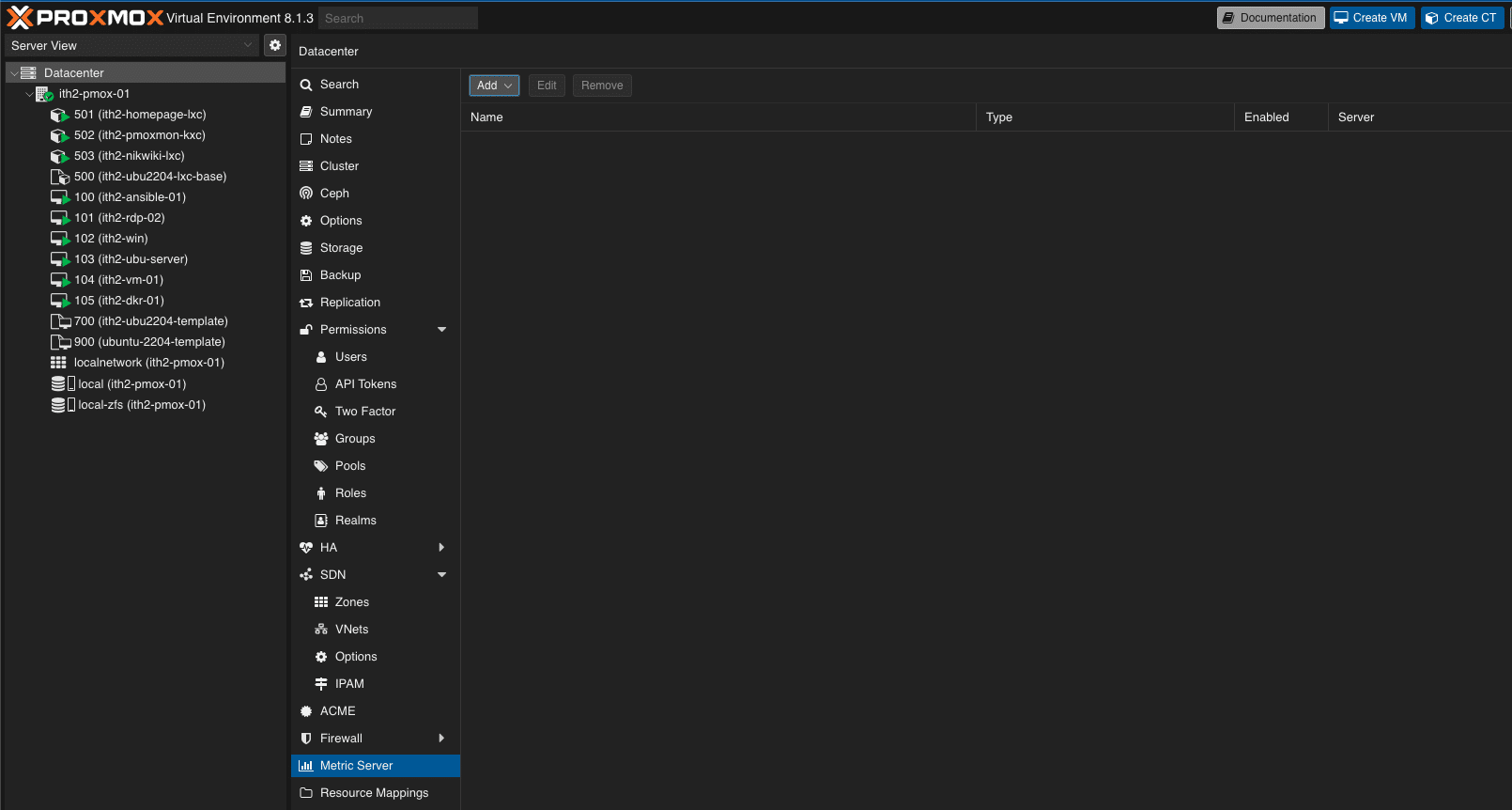Image resolution: width=1512 pixels, height=810 pixels.
Task: Open the Documentation button
Action: tap(1270, 18)
